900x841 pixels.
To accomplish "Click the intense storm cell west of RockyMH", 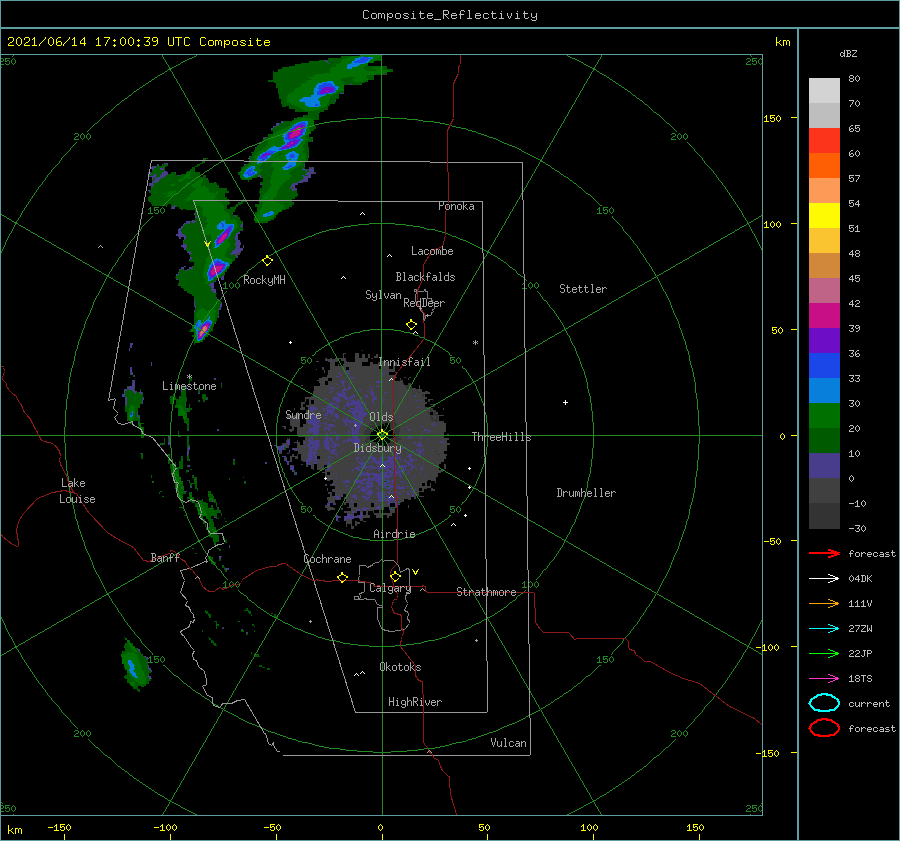I will [217, 268].
